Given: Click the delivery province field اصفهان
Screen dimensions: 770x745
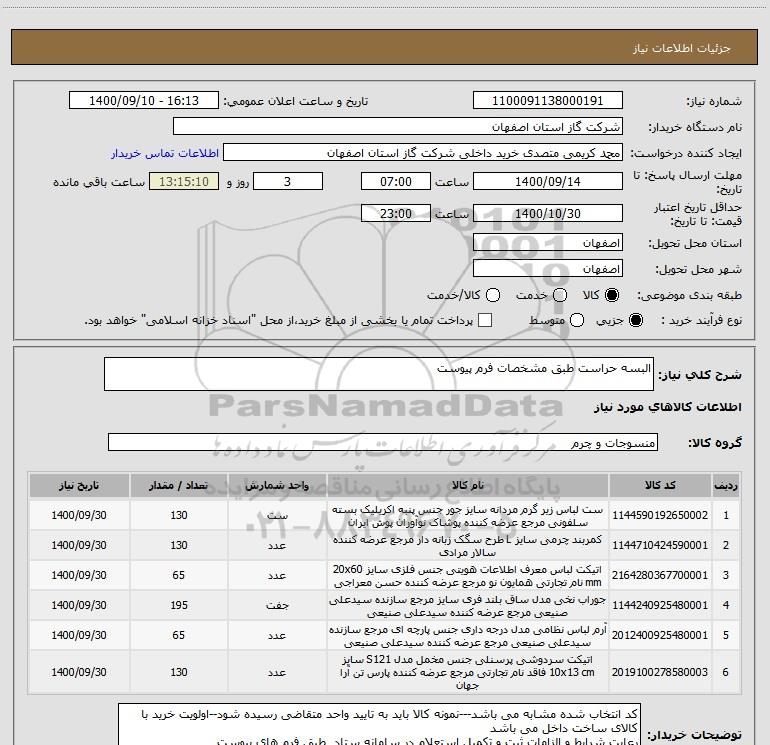Looking at the screenshot, I should (x=548, y=243).
